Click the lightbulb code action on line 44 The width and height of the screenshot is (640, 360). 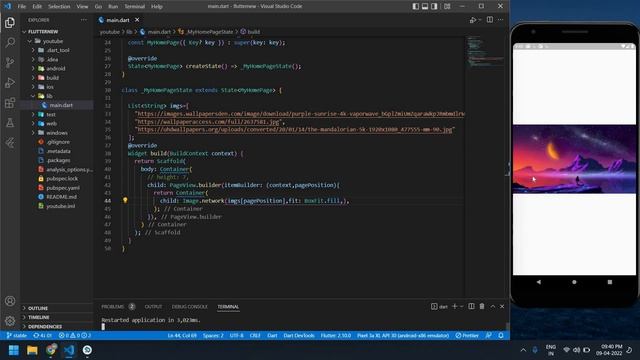[x=125, y=200]
